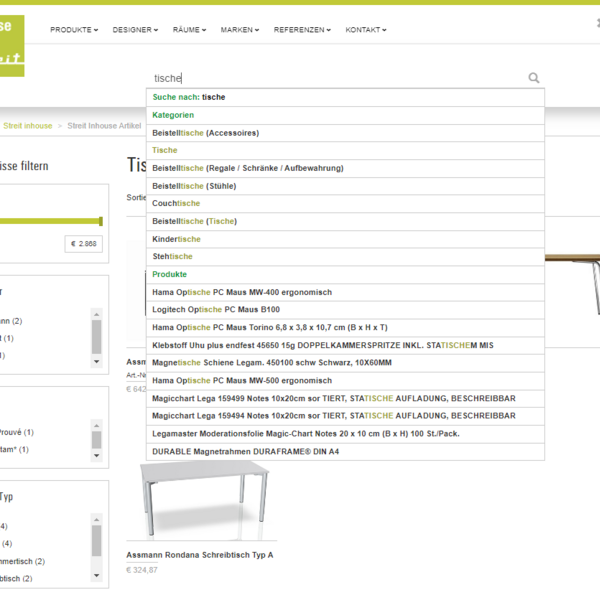This screenshot has height=600, width=600.
Task: Open the MARKEN menu
Action: (x=240, y=30)
